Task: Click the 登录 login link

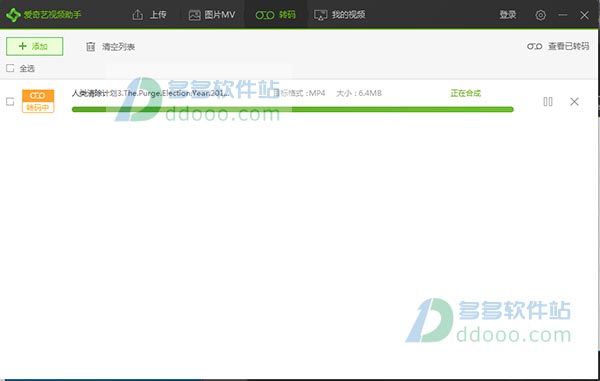Action: pos(508,15)
